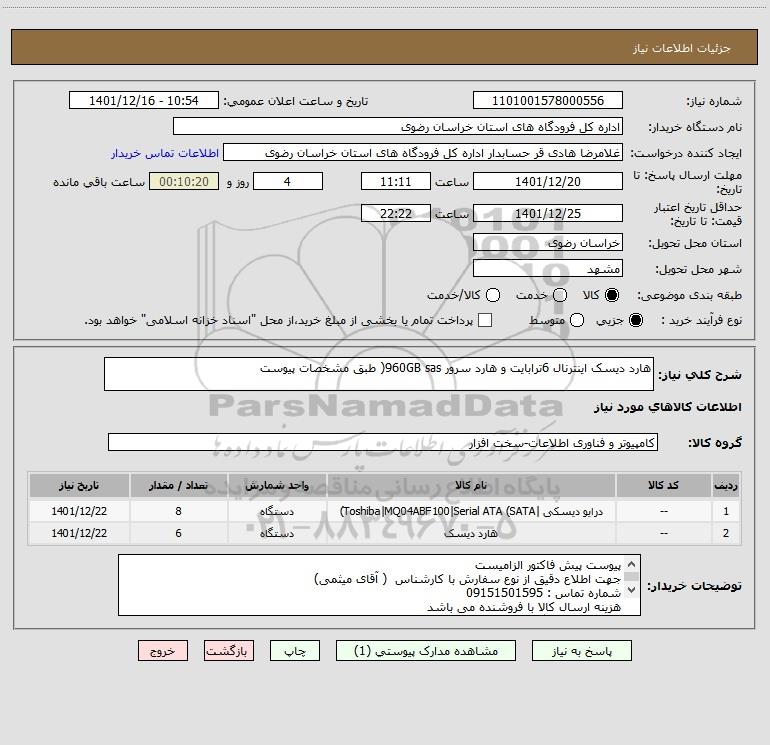This screenshot has width=770, height=745.
Task: Click the goods group field کامپیوتر و فناوری اطلاعات
Action: [383, 442]
